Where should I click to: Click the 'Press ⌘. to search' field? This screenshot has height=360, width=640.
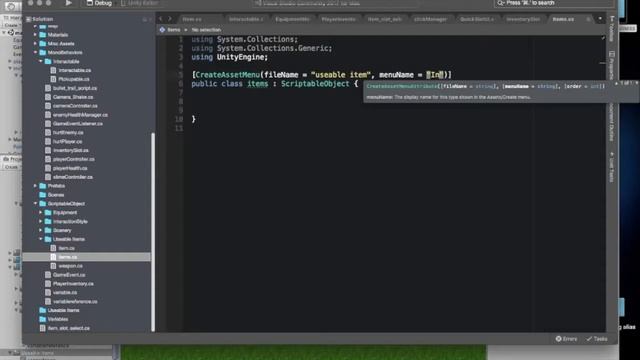(x=553, y=3)
